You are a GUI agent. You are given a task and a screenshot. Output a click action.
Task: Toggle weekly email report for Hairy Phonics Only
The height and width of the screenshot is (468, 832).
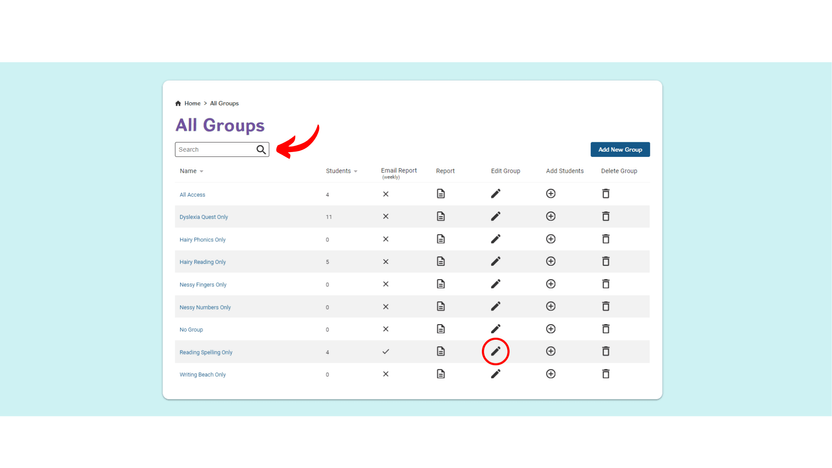(386, 239)
